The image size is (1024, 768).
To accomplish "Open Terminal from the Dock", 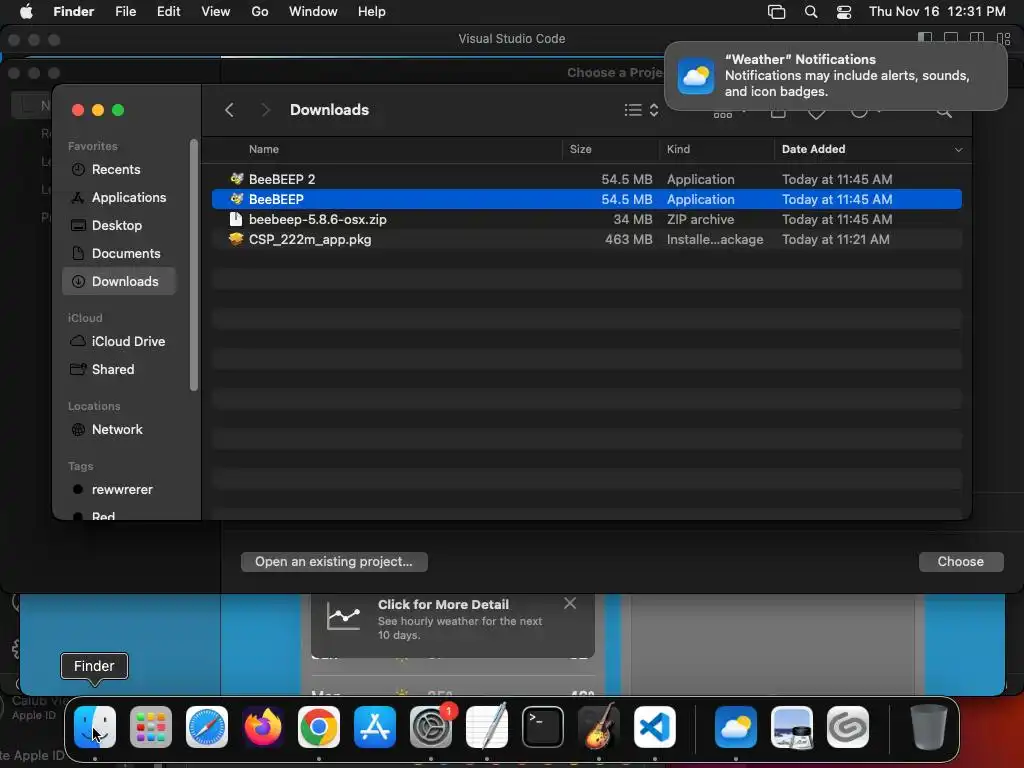I will (543, 727).
